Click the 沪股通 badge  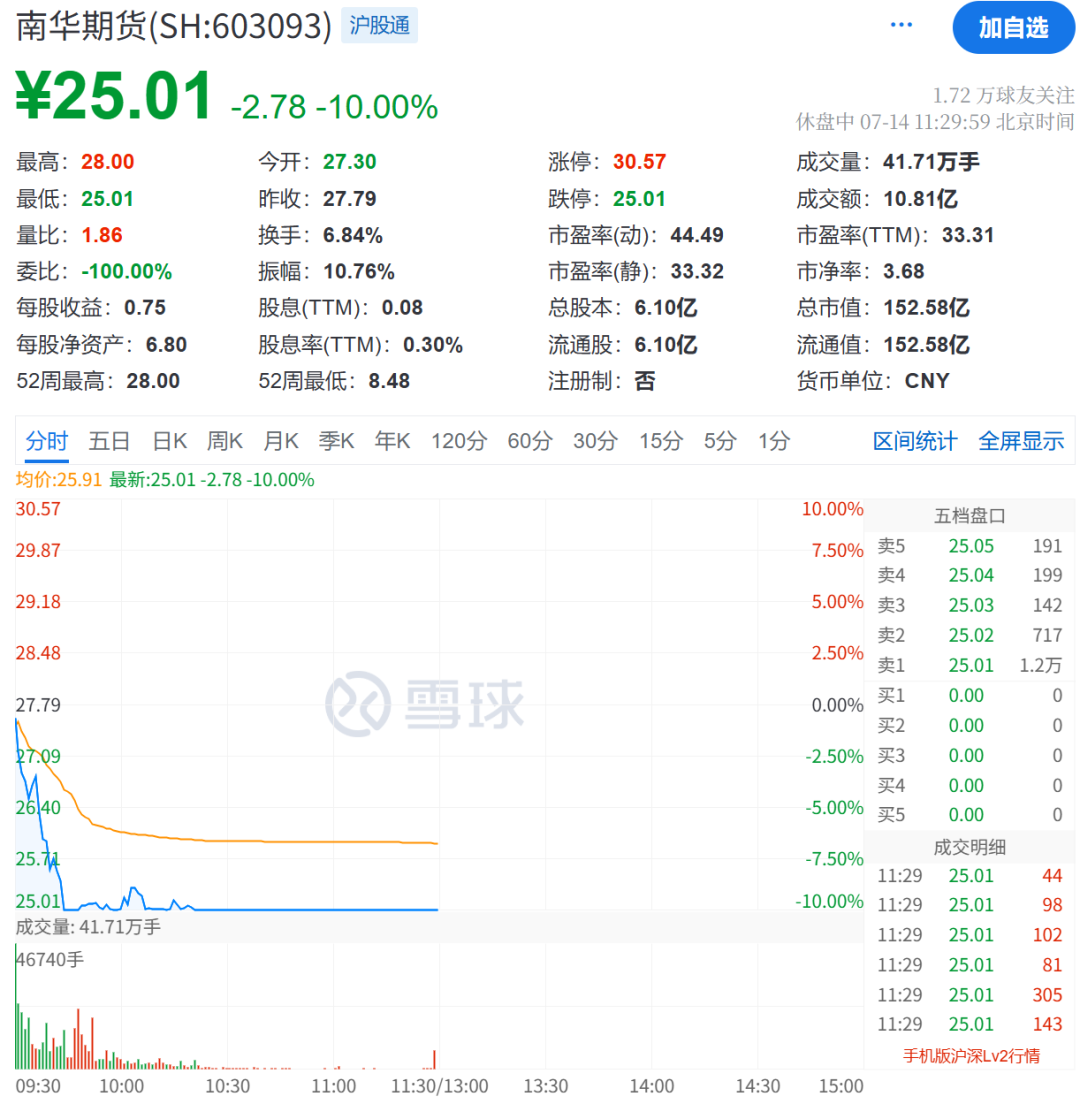[379, 26]
